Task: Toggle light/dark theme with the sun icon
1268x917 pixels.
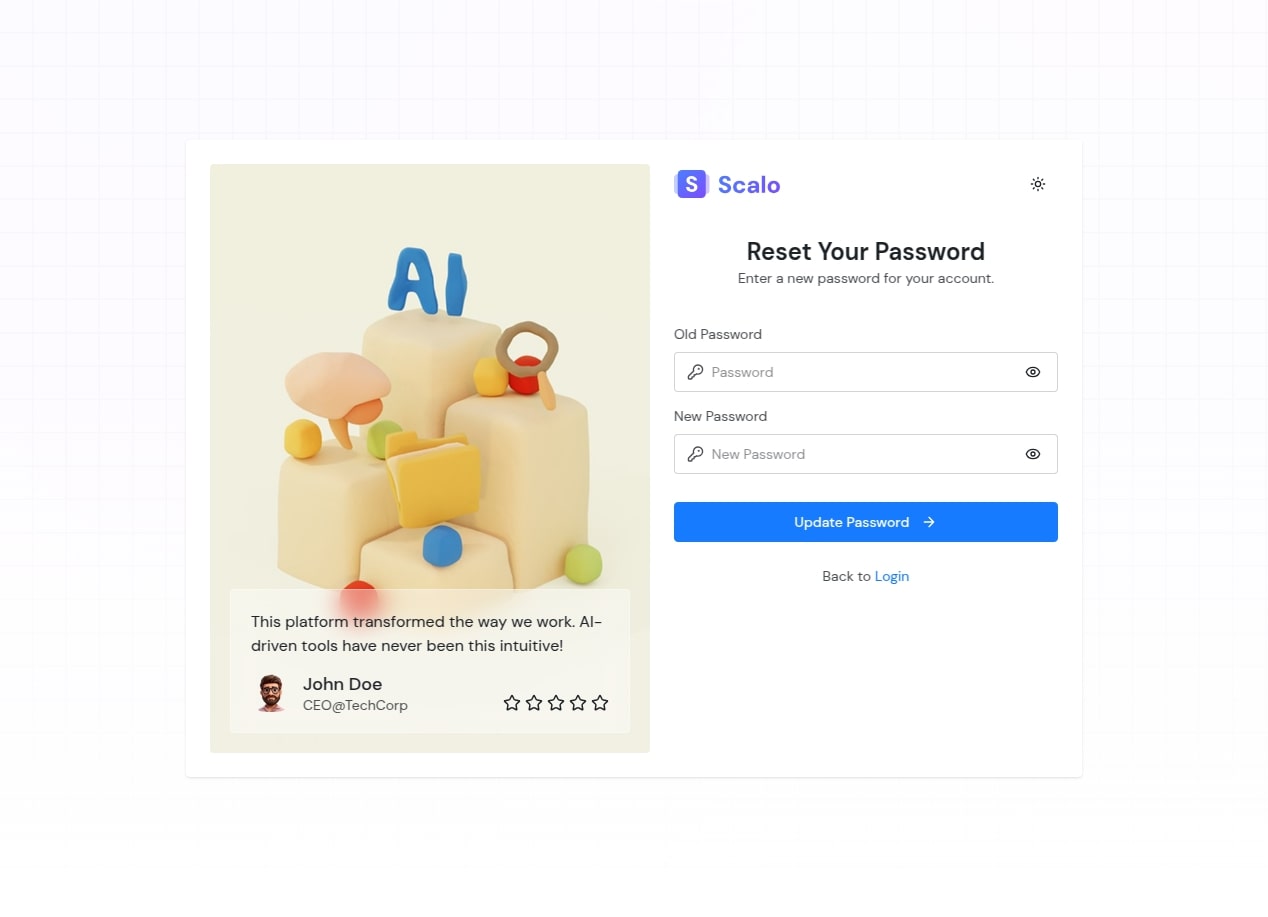Action: pyautogui.click(x=1038, y=184)
